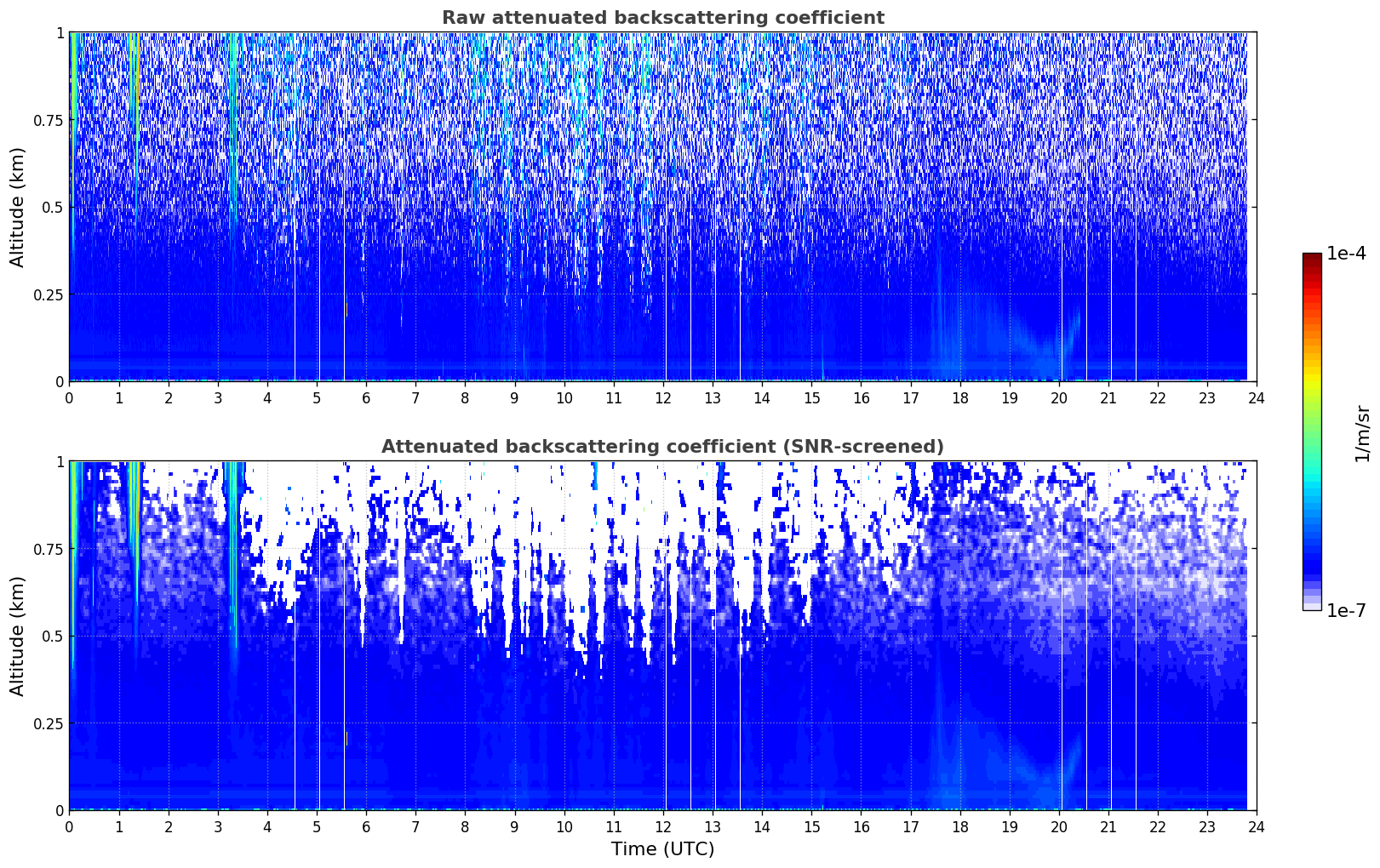Screen dimensions: 1380x868
Task: Click the '1e-7' colorbar minimum label
Action: pyautogui.click(x=1346, y=610)
